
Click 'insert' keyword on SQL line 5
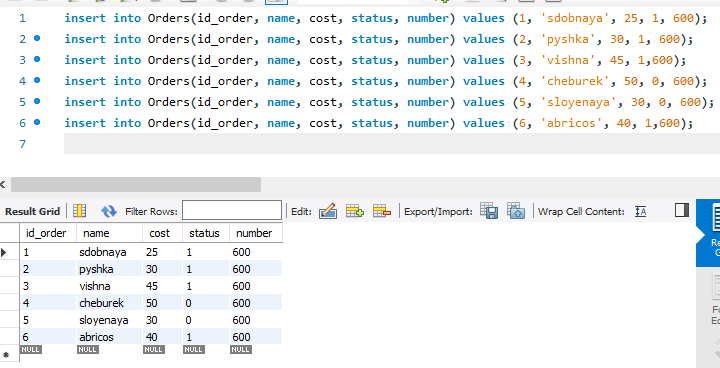[x=85, y=102]
